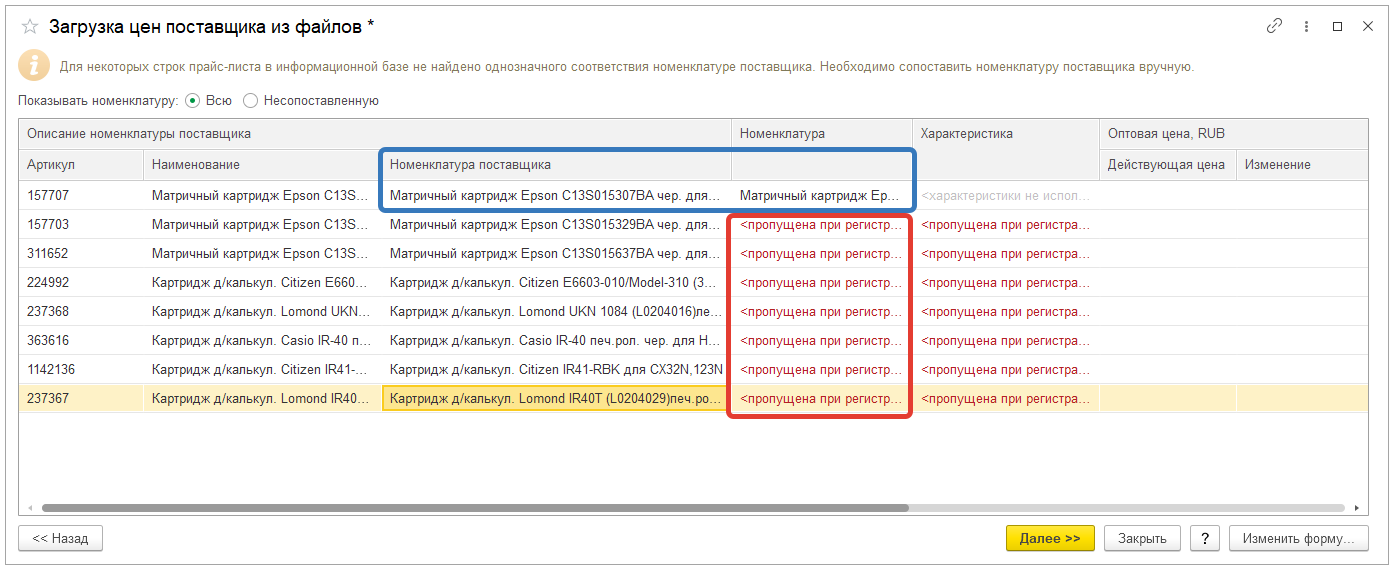Open the vertical three-dots options menu
The height and width of the screenshot is (570, 1389).
pos(1306,27)
